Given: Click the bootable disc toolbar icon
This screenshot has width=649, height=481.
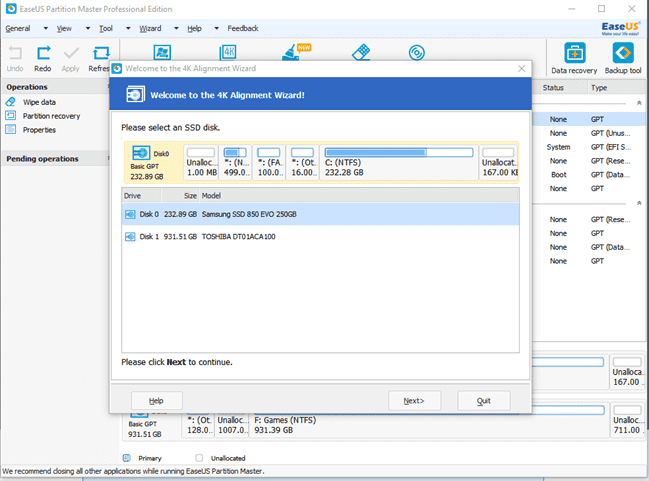Looking at the screenshot, I should [417, 53].
